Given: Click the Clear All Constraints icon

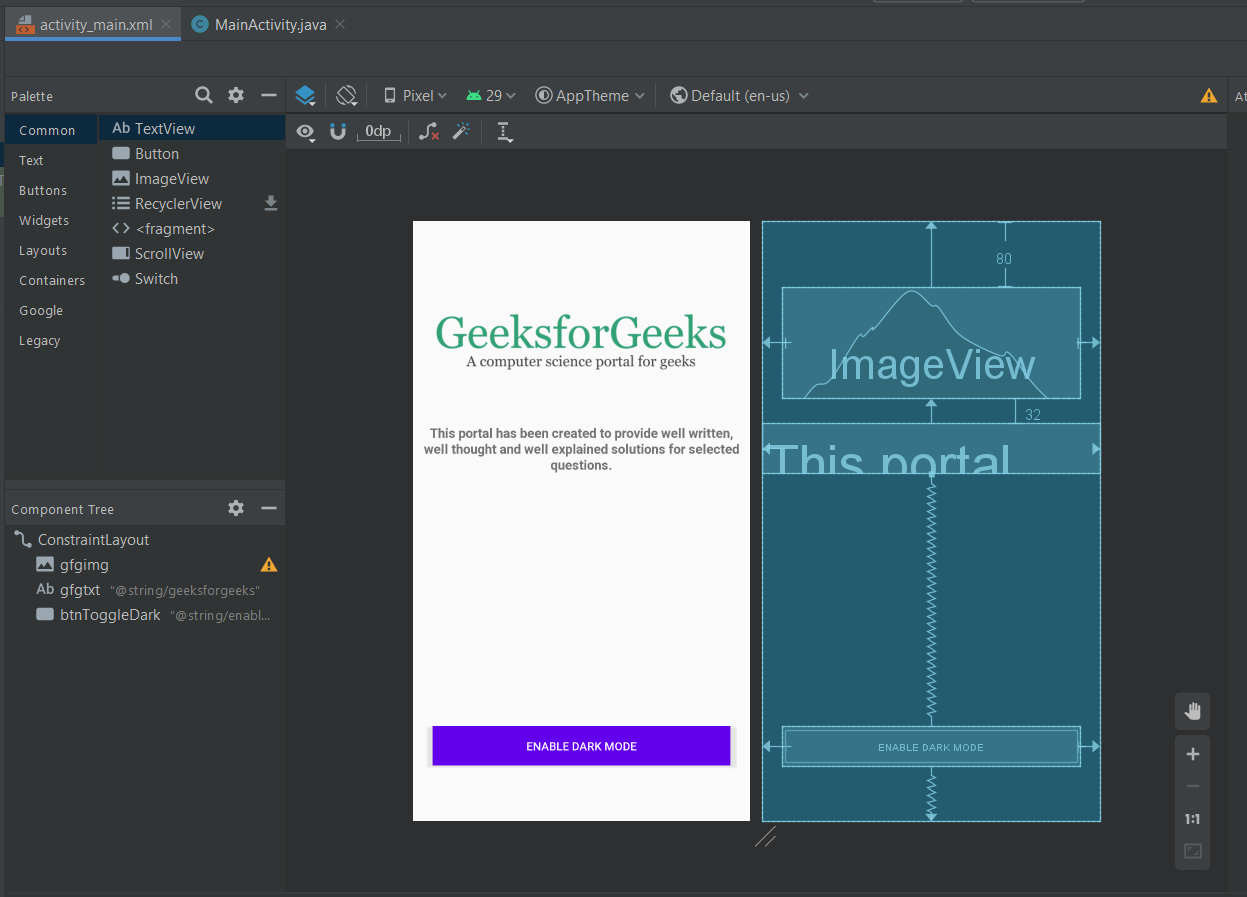Looking at the screenshot, I should click(x=429, y=131).
